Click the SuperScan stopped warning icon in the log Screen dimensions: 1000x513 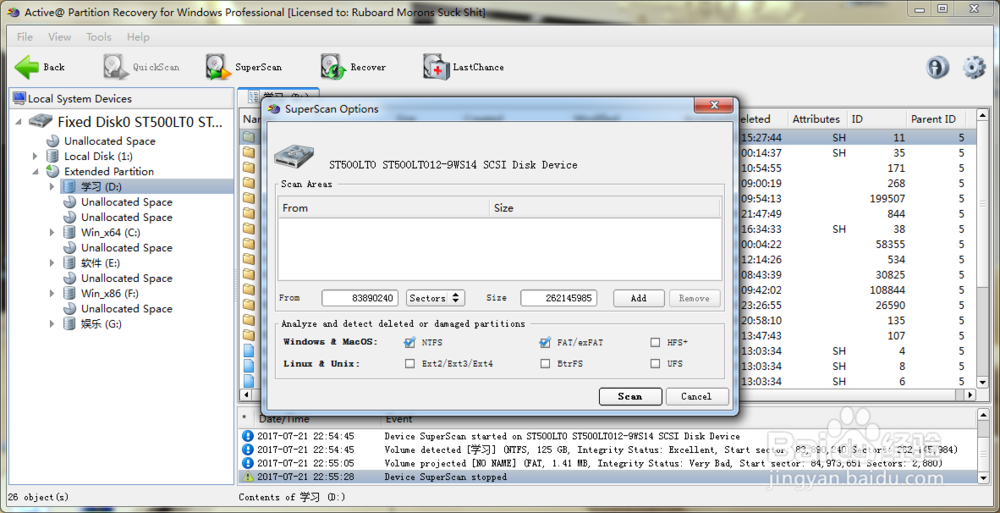click(247, 477)
